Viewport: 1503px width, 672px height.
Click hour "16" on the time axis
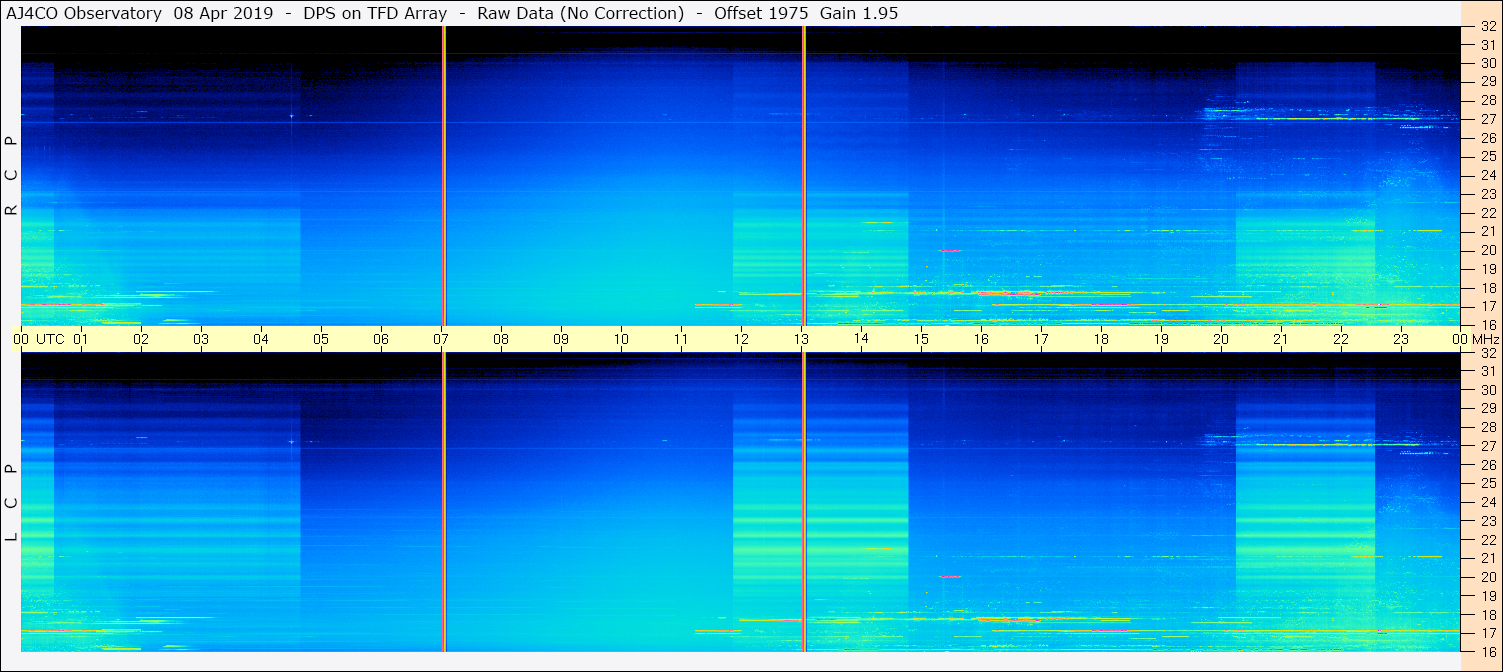click(981, 339)
